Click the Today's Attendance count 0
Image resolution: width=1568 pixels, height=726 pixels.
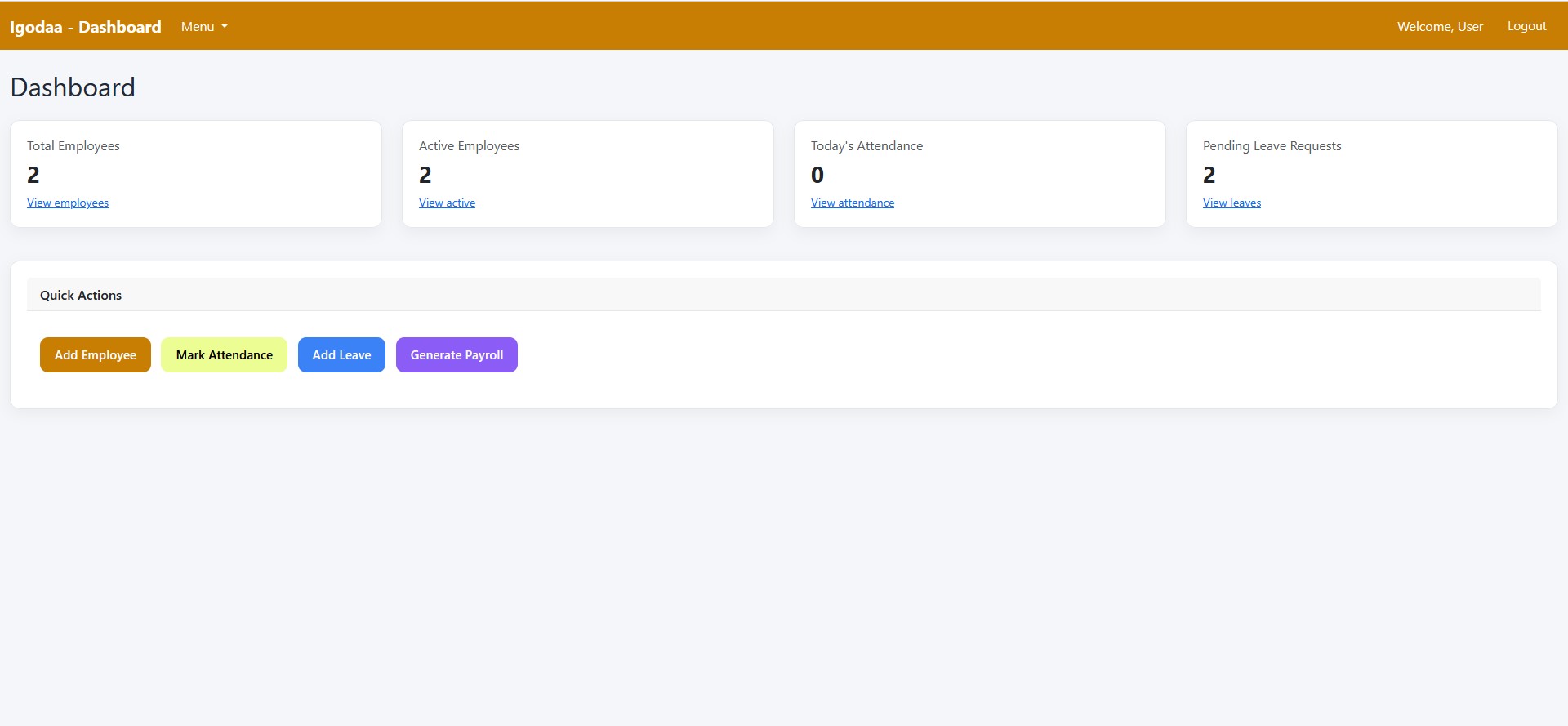click(817, 175)
